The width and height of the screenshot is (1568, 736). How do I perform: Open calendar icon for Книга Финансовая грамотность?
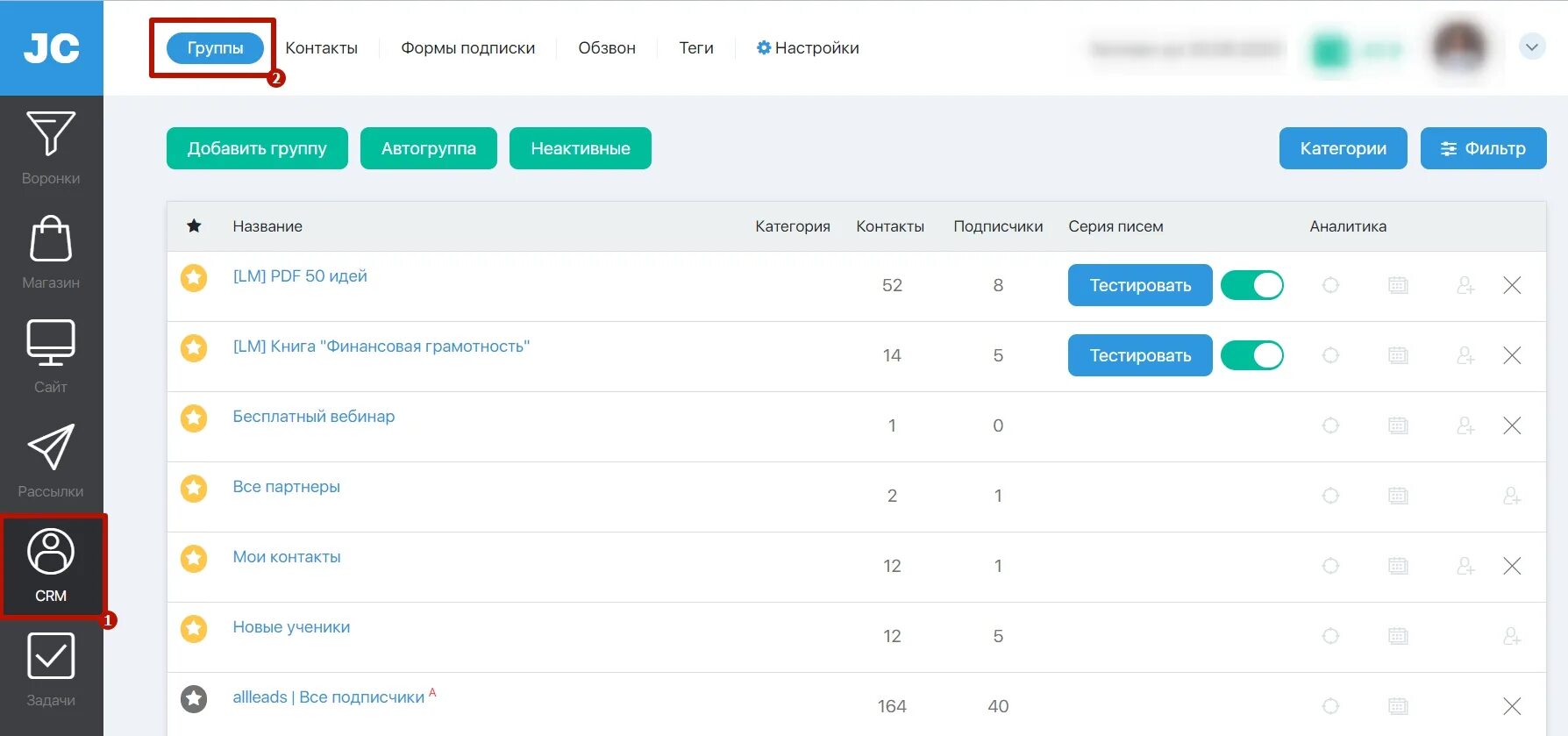click(x=1398, y=355)
